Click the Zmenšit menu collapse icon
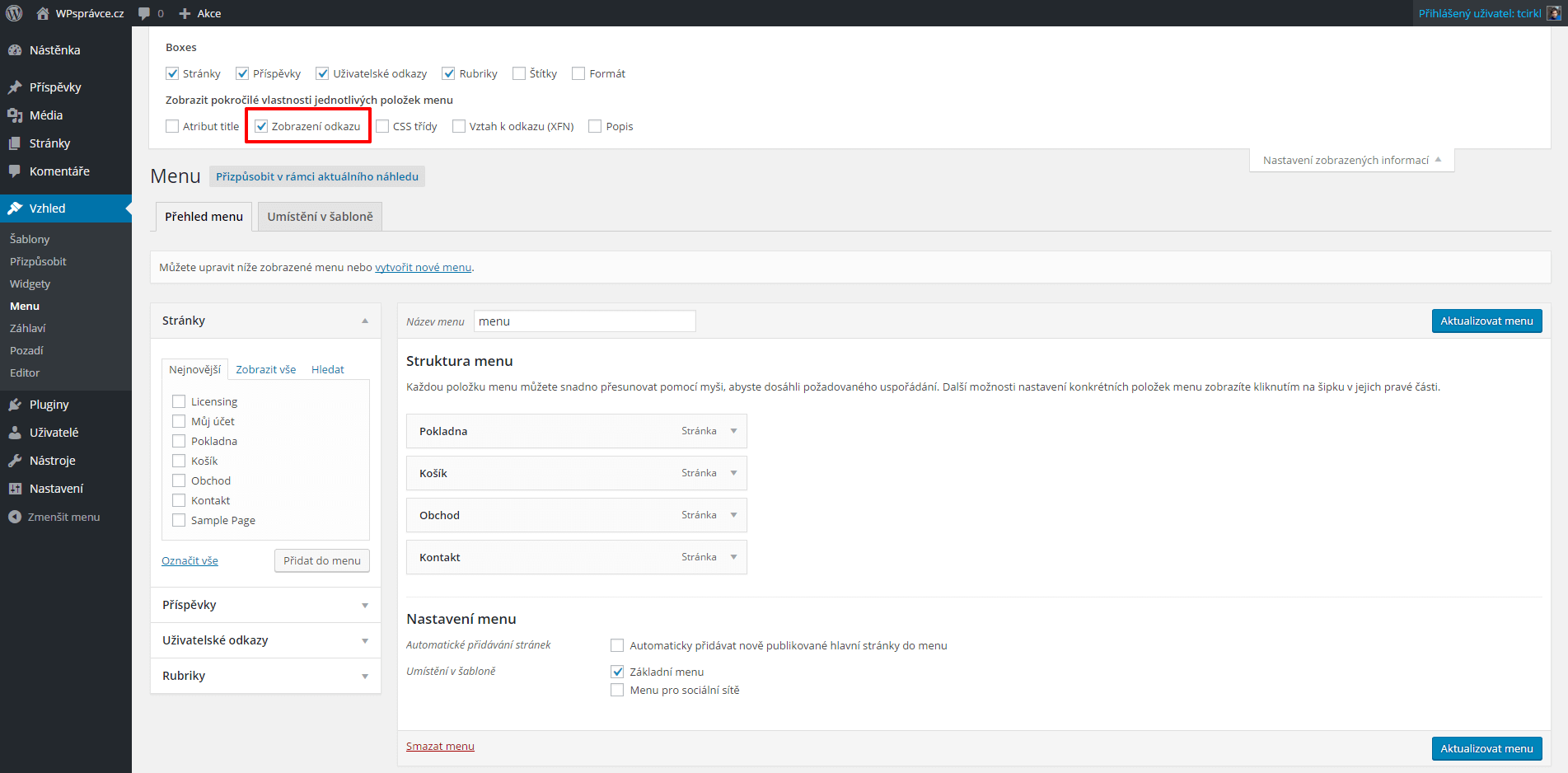Screen dimensions: 1568x773 pos(15,517)
